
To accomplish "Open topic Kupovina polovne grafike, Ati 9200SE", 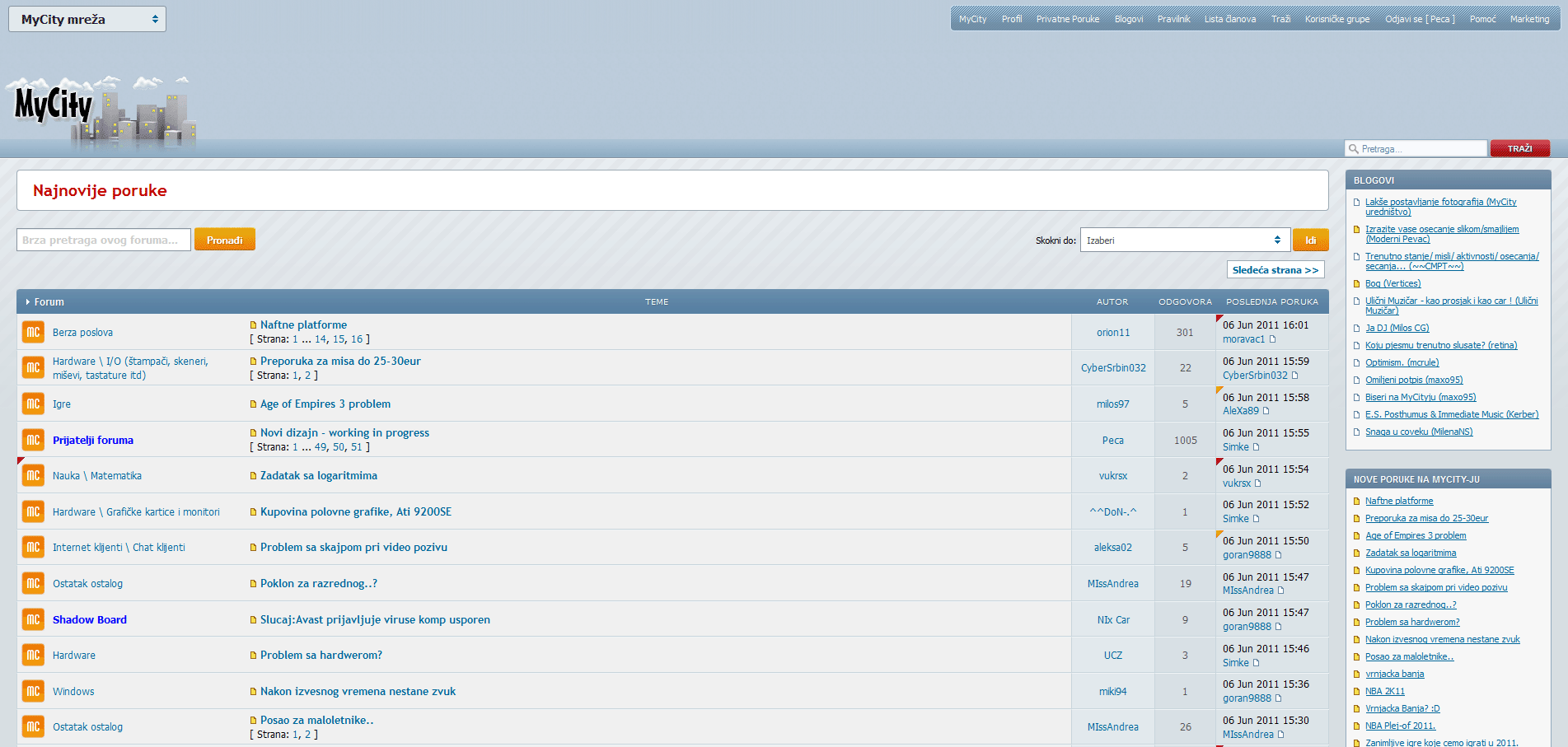I will [x=356, y=511].
